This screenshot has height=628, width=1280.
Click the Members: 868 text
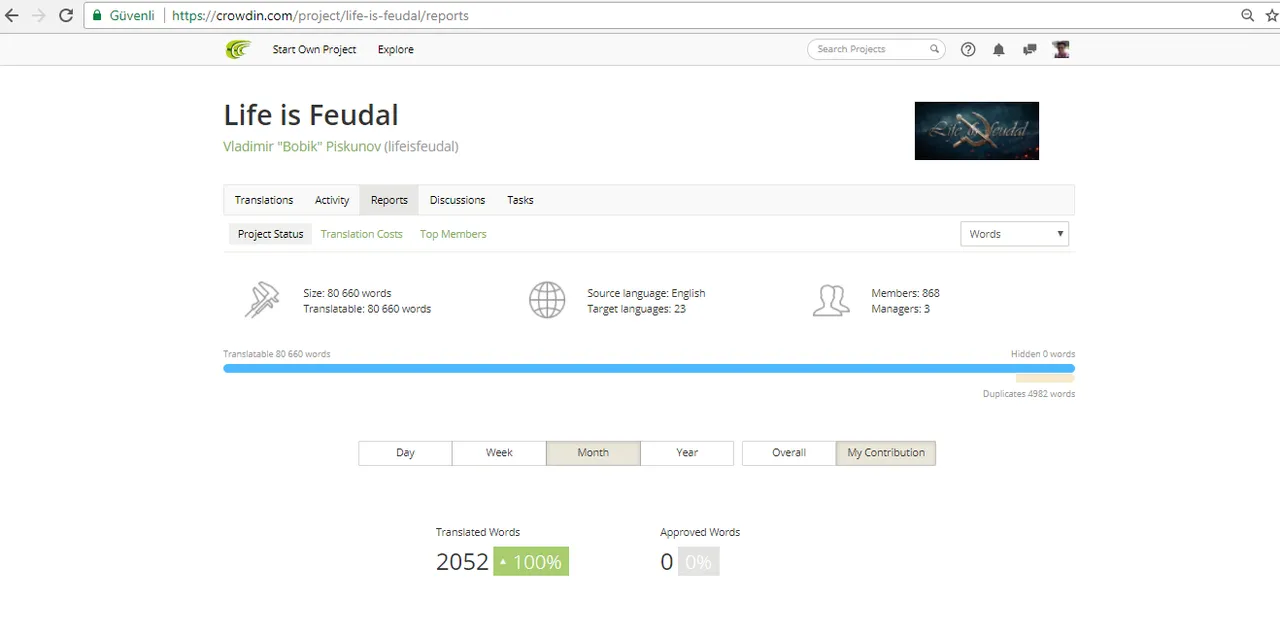905,293
